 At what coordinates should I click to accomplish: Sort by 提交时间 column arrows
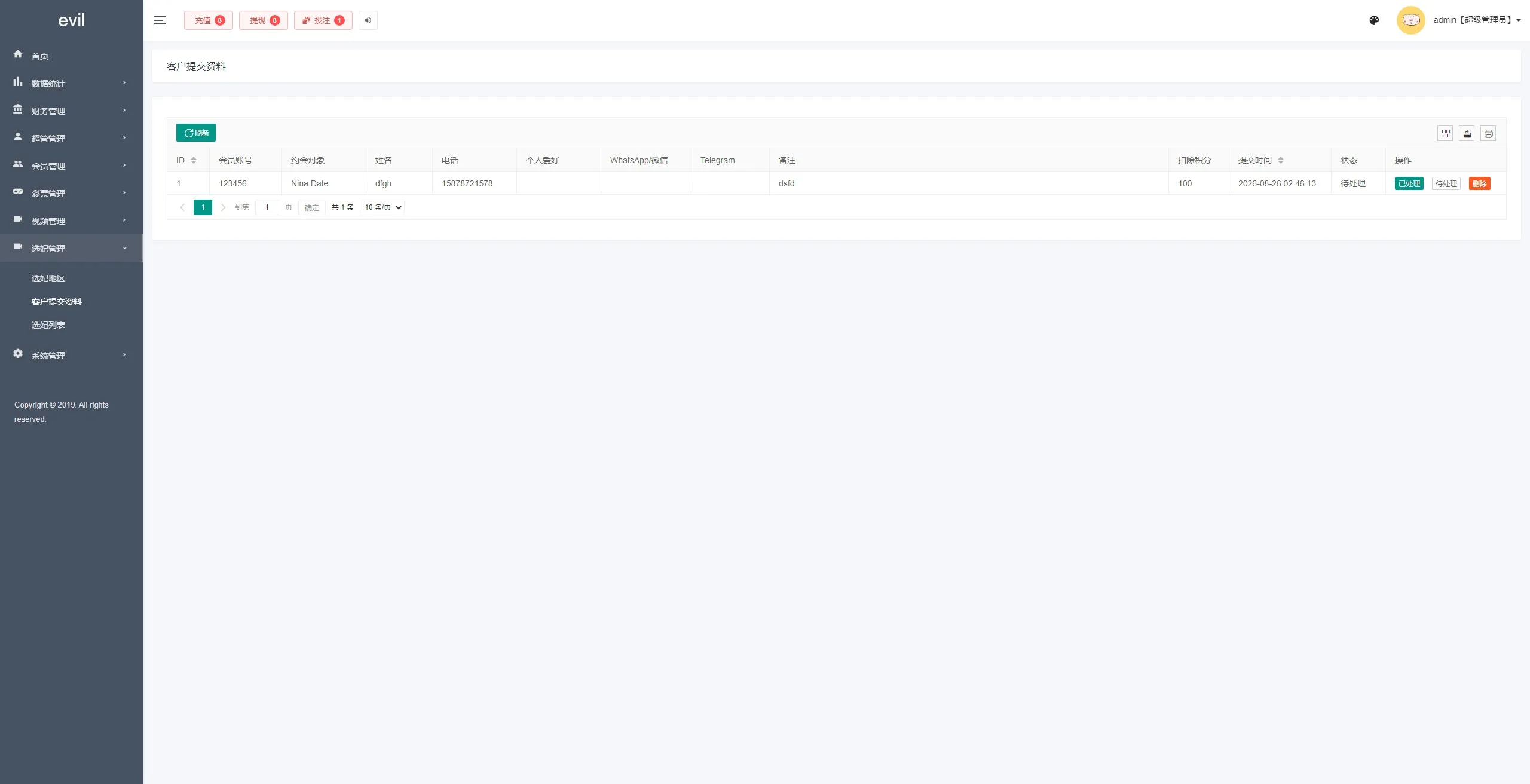tap(1281, 160)
